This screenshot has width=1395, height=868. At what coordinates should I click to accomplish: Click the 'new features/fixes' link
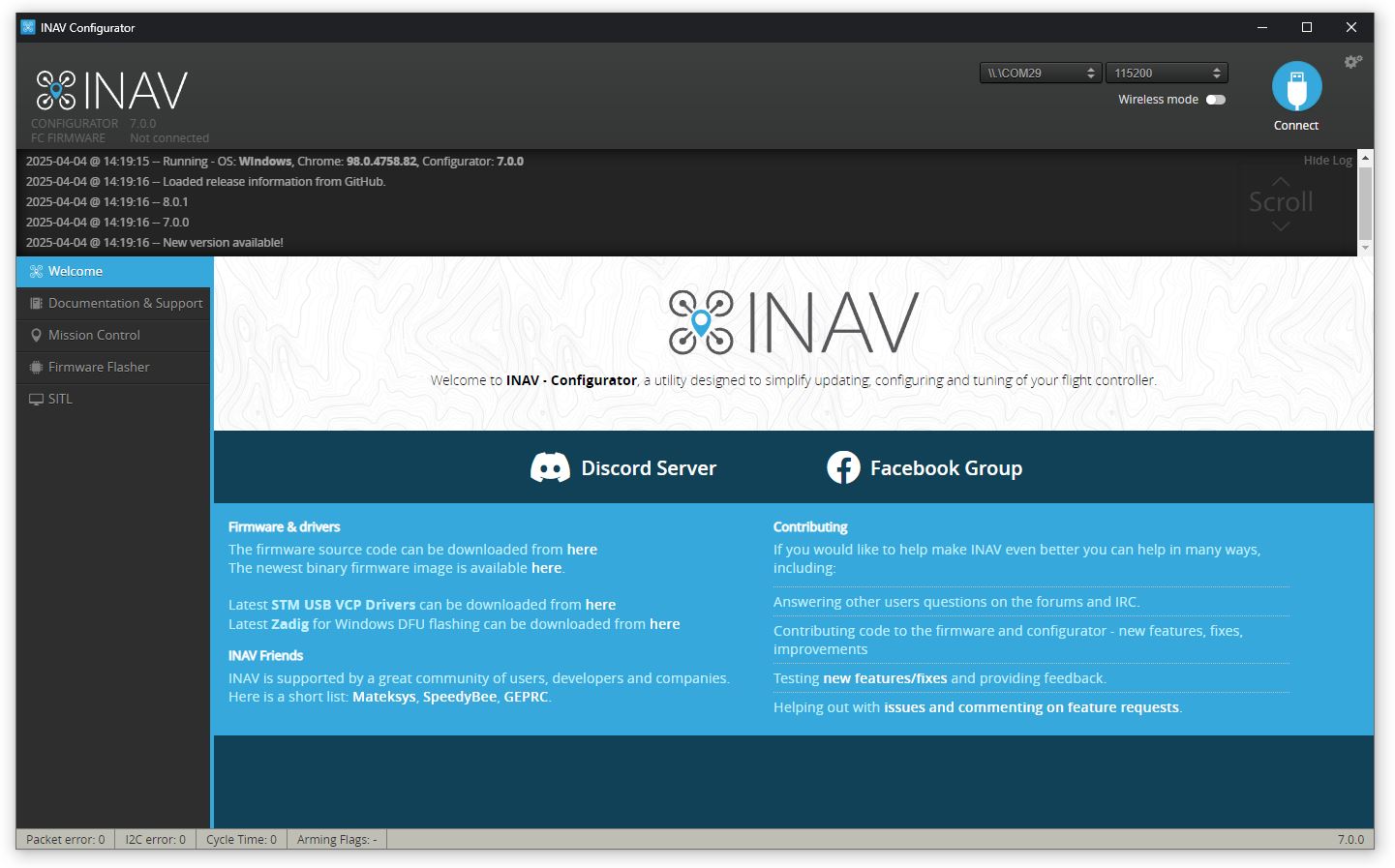point(885,678)
